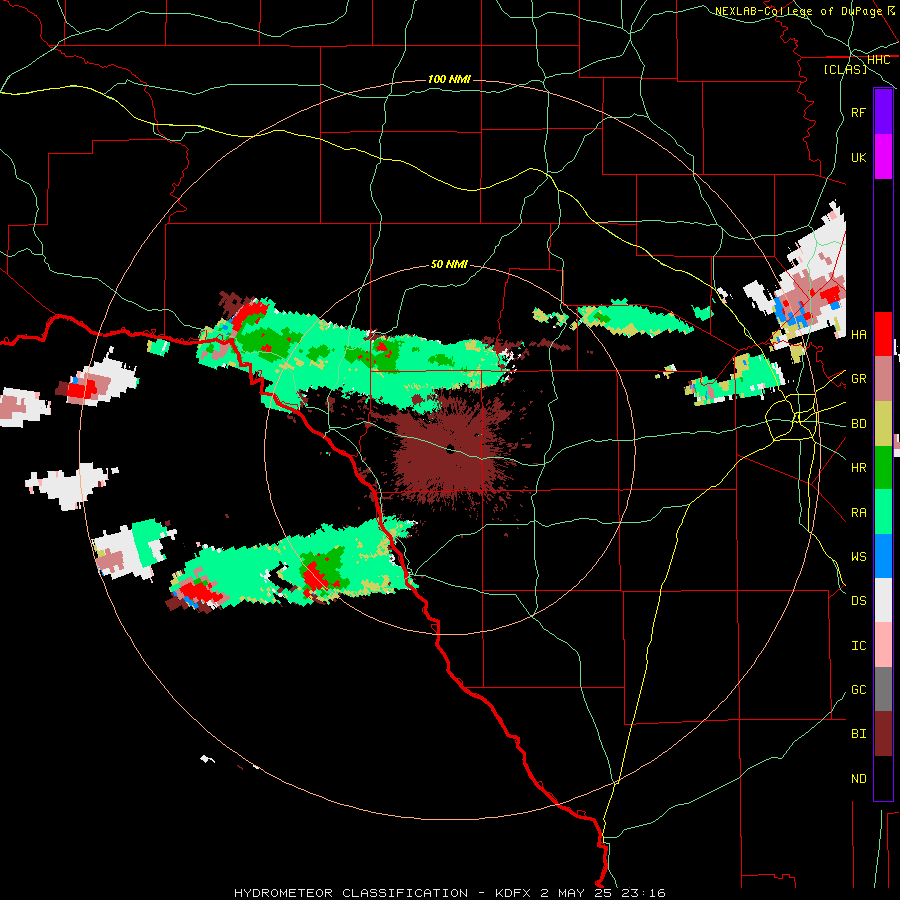This screenshot has height=900, width=900.
Task: Click the DS legend label
Action: click(858, 600)
